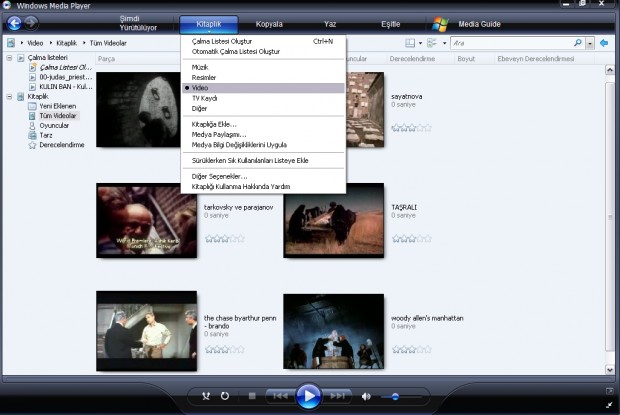Open the Yaz tab
620x415 pixels.
click(x=330, y=24)
